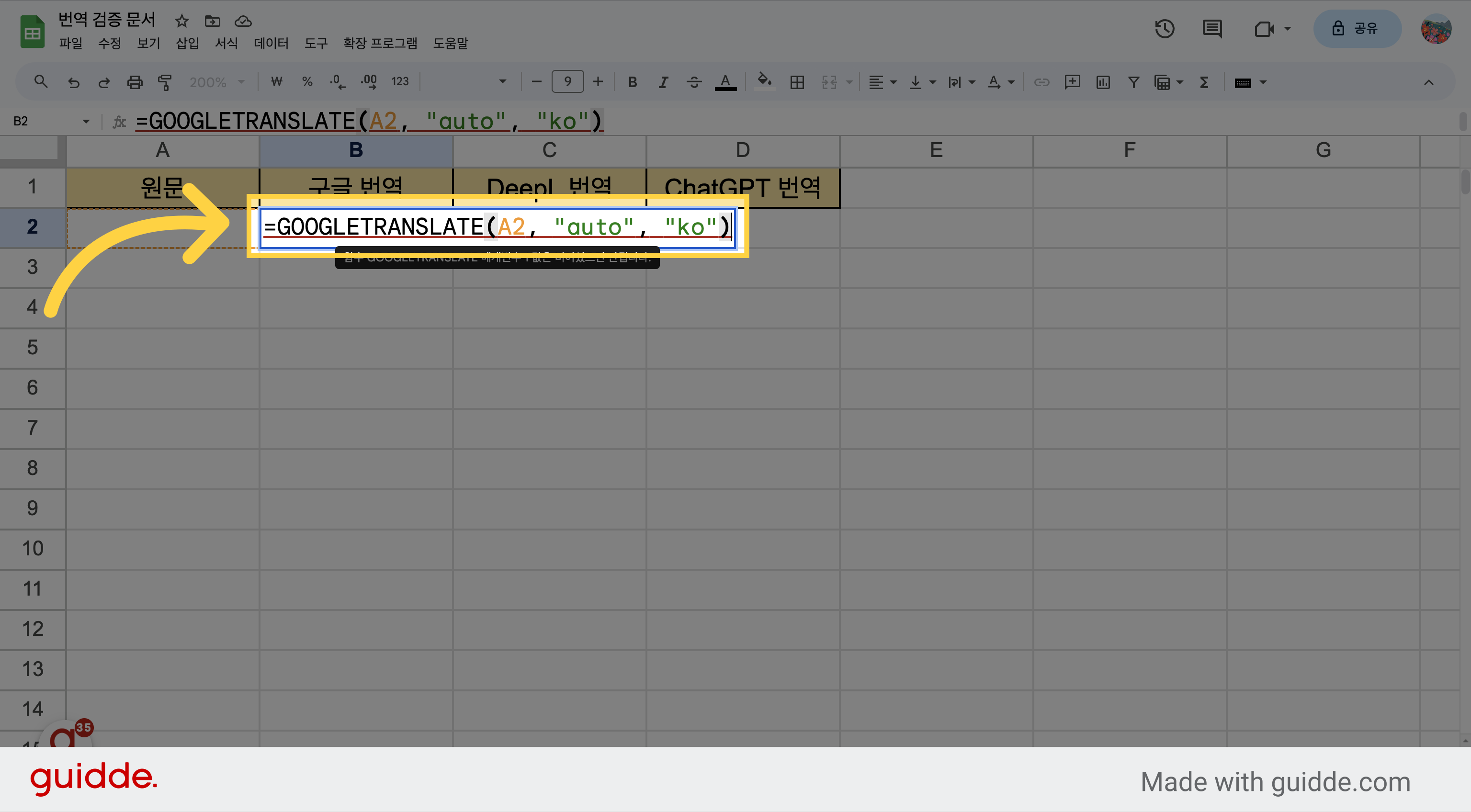Star the document 번역 검증 문서
Image resolution: width=1471 pixels, height=812 pixels.
click(181, 21)
